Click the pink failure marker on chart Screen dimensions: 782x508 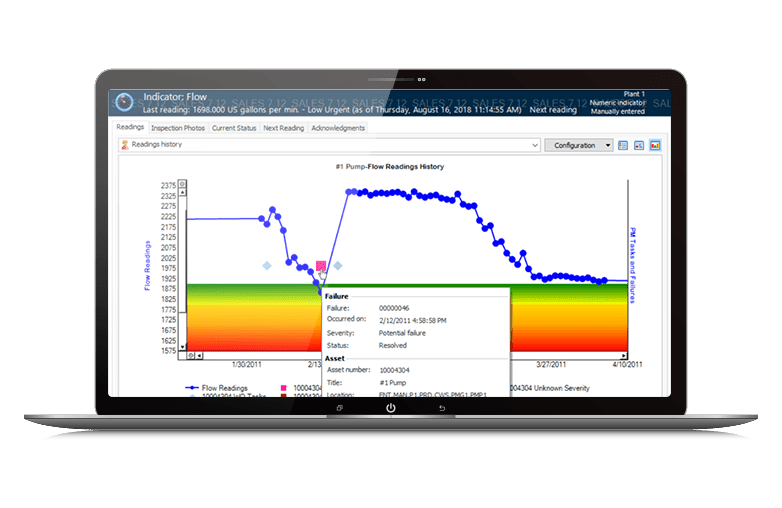click(321, 266)
